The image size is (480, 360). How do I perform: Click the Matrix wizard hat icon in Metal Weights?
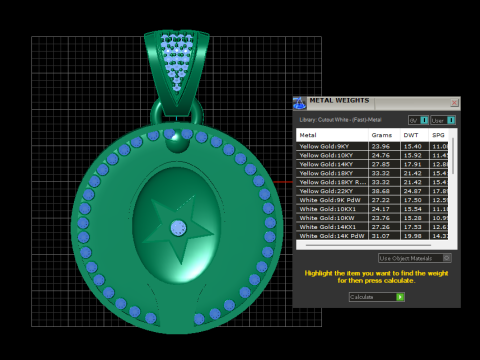299,103
